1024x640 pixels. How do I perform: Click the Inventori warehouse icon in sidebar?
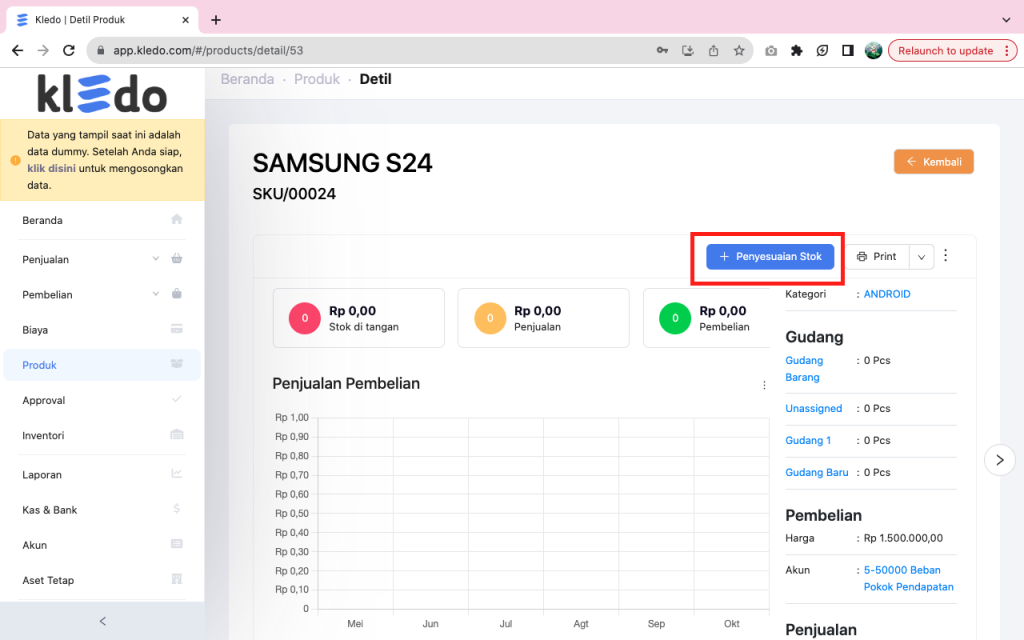click(176, 435)
